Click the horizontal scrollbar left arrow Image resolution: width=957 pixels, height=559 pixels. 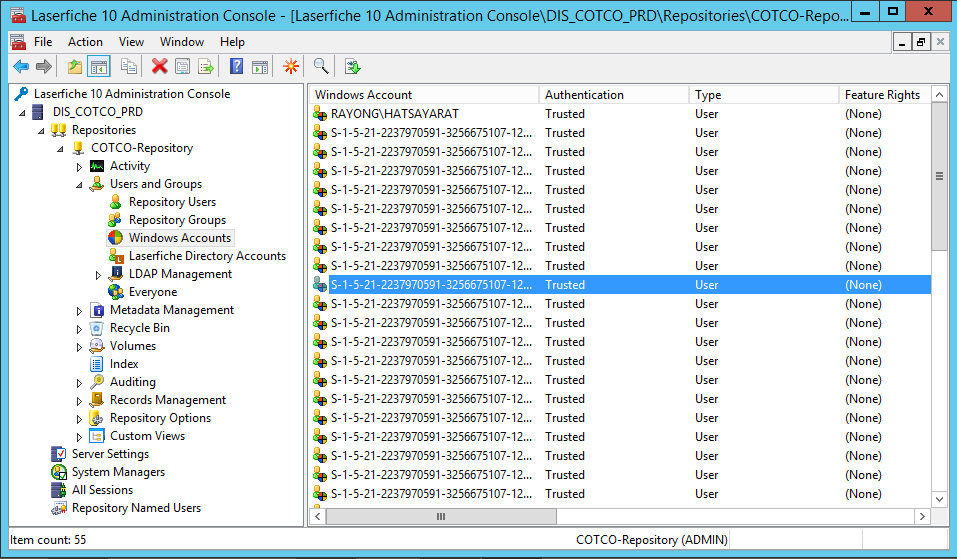pyautogui.click(x=317, y=516)
